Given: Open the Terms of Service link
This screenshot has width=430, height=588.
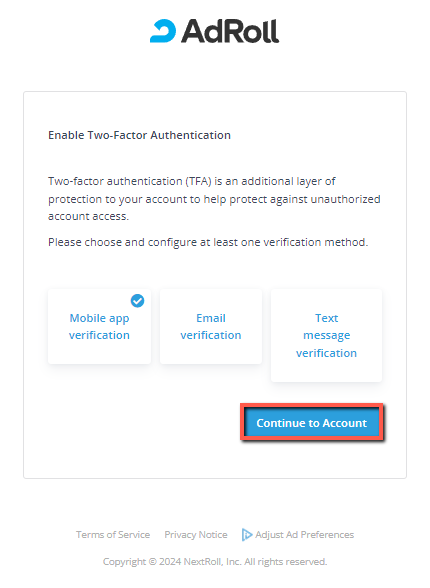Looking at the screenshot, I should (x=113, y=535).
